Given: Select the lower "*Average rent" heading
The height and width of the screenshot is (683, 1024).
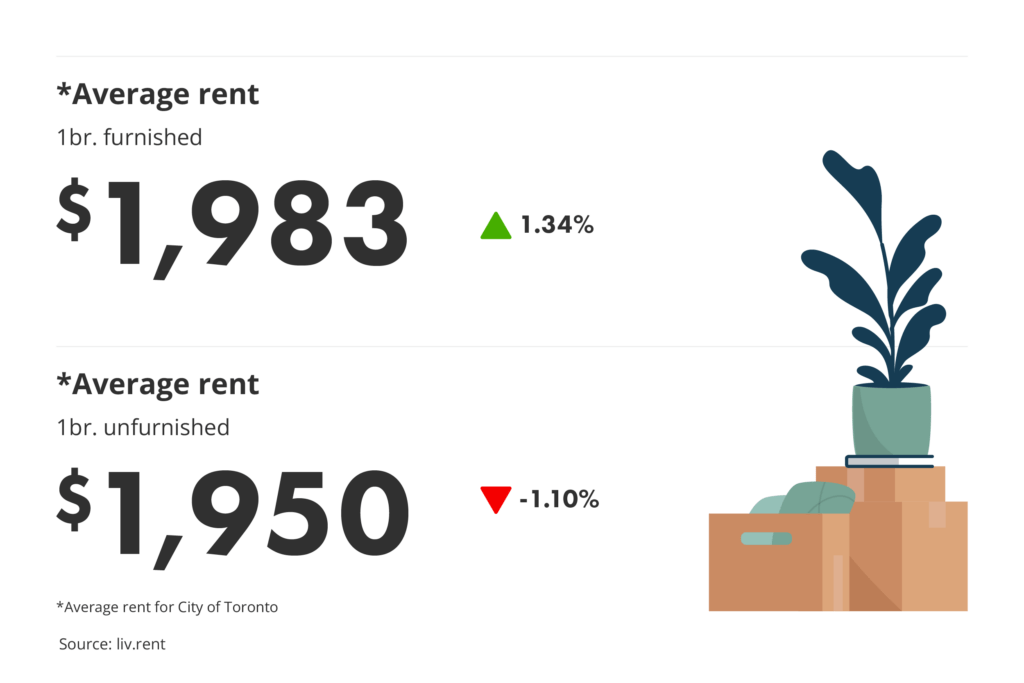Looking at the screenshot, I should click(158, 385).
